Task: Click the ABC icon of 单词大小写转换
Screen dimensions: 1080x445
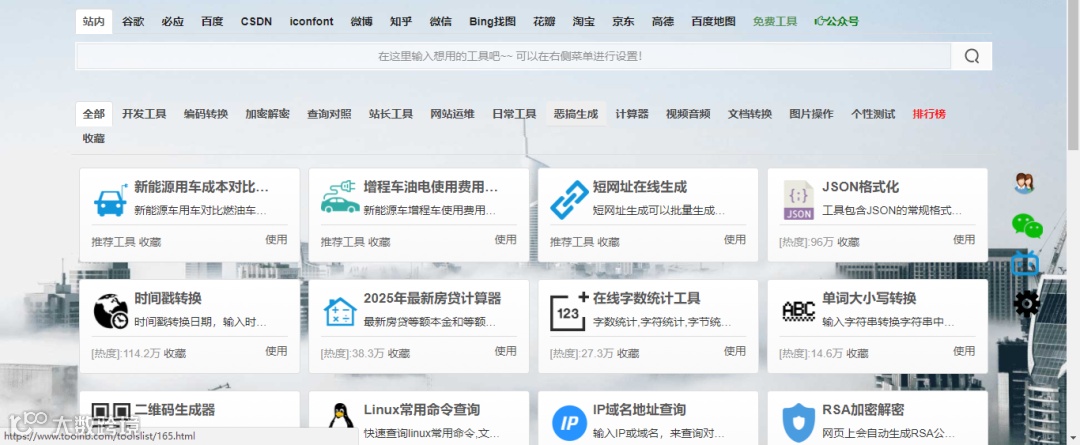Action: (x=798, y=311)
